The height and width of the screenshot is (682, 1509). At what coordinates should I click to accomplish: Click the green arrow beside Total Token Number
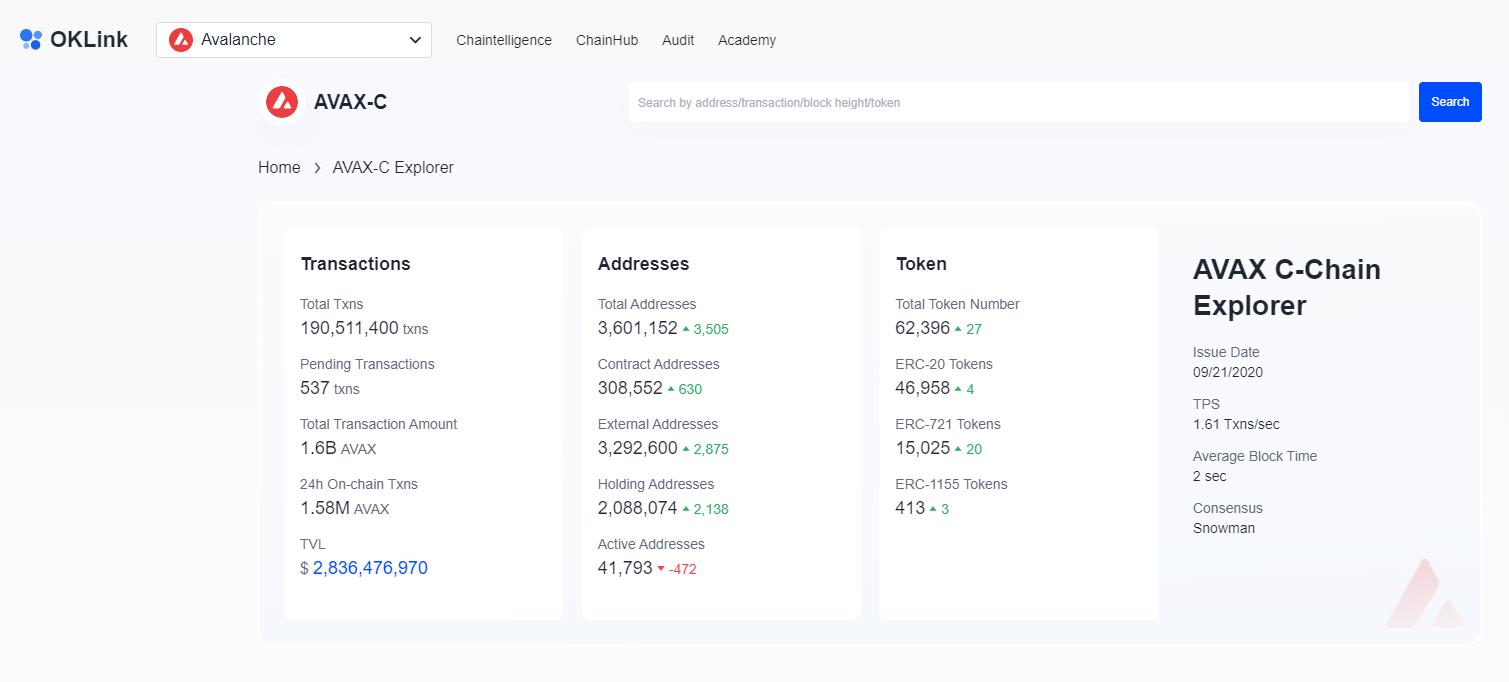[958, 329]
